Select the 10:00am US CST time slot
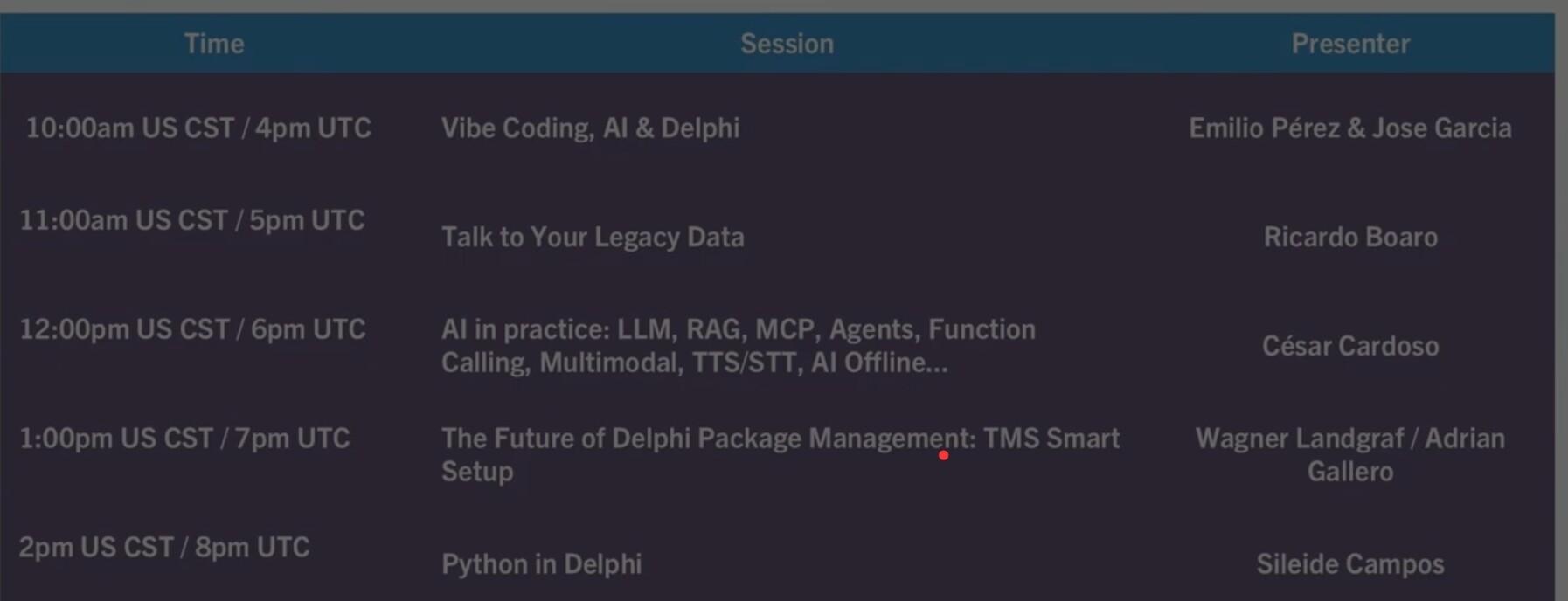This screenshot has height=601, width=1568. [198, 128]
